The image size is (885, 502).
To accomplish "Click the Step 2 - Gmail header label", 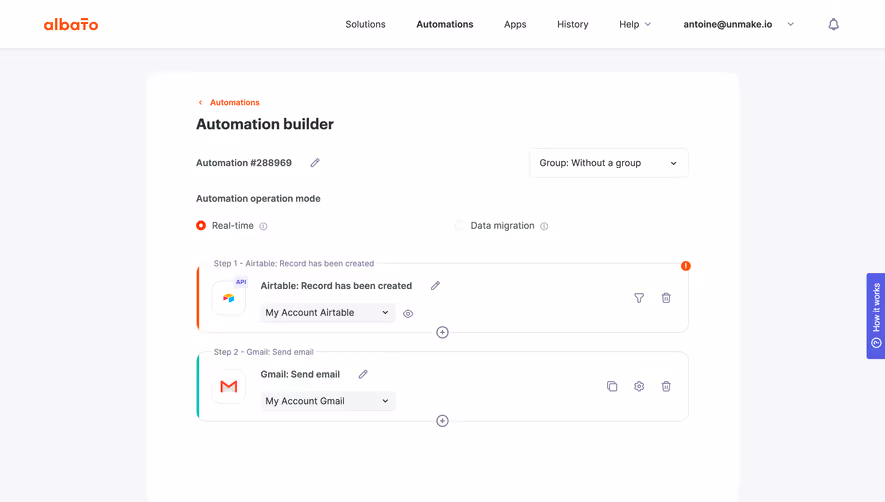I will click(263, 352).
